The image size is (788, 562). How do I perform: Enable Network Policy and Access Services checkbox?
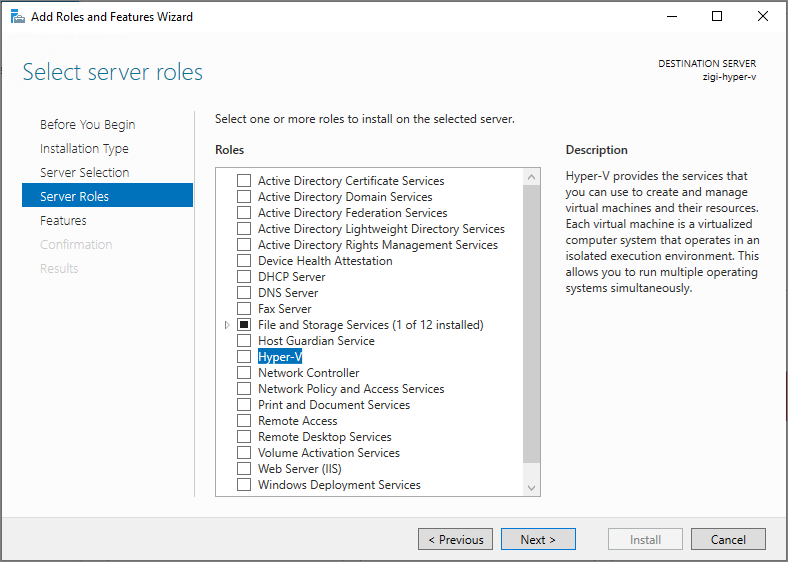[244, 389]
